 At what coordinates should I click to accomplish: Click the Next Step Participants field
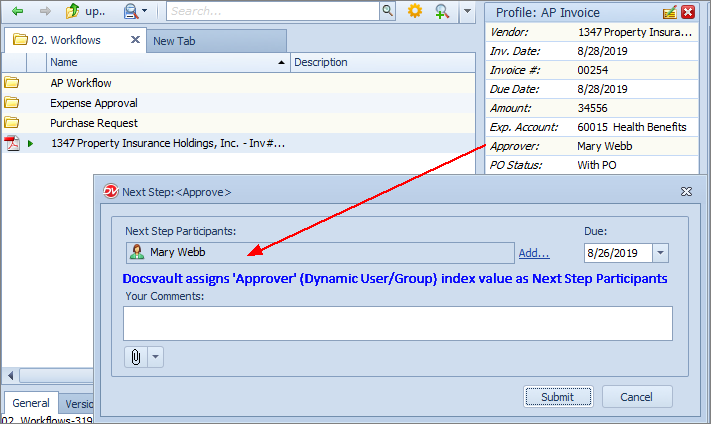[x=320, y=253]
